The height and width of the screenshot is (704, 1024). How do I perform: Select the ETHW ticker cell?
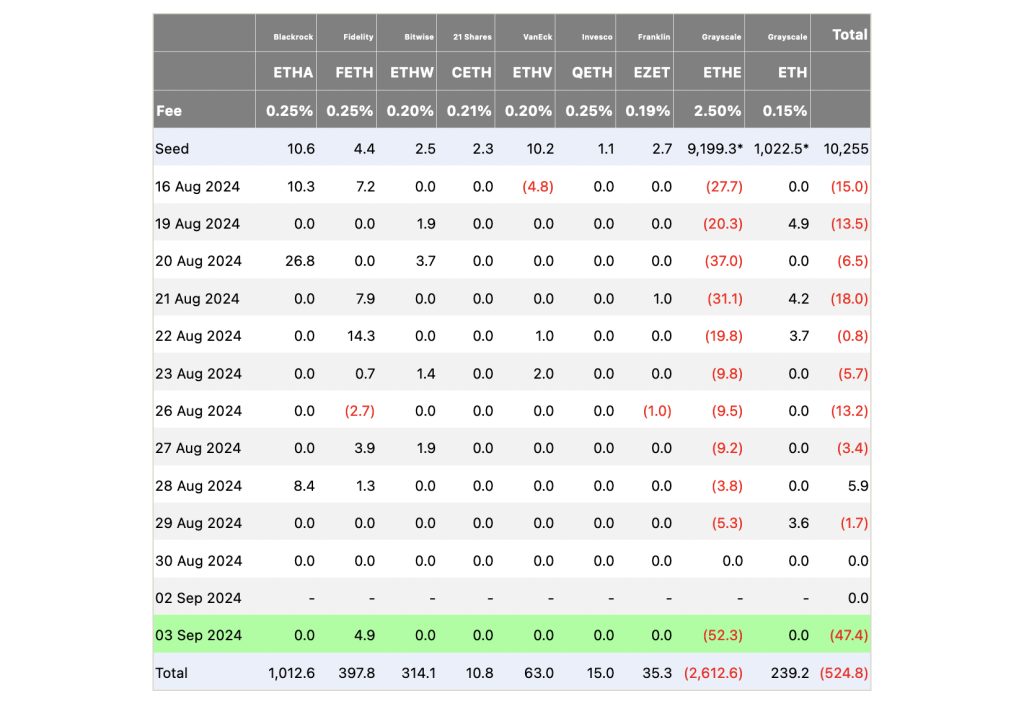pyautogui.click(x=412, y=72)
